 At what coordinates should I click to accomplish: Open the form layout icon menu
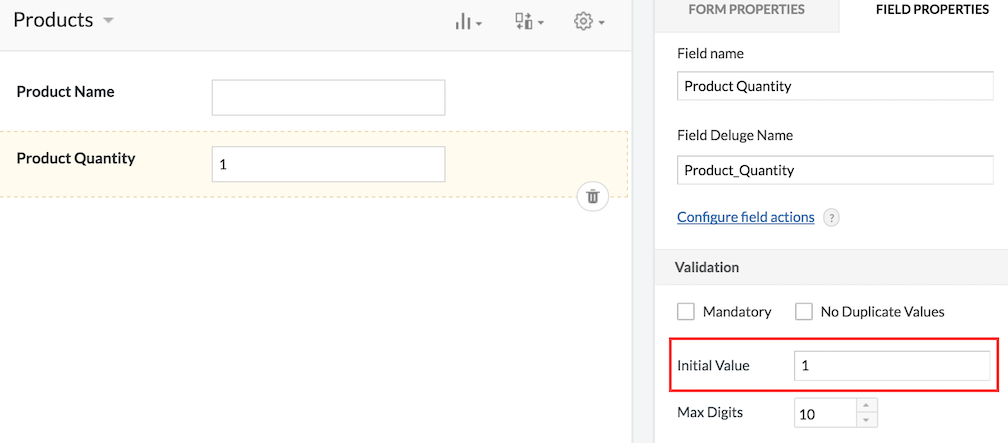click(x=525, y=22)
